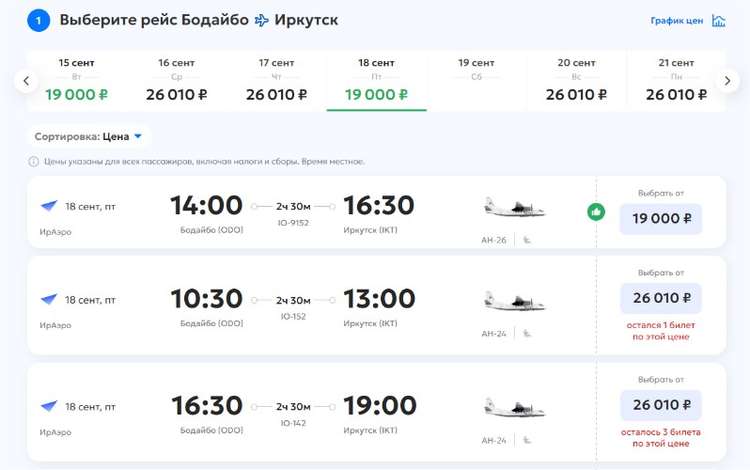Click IrAero logo on 14:00 flight

pos(49,206)
